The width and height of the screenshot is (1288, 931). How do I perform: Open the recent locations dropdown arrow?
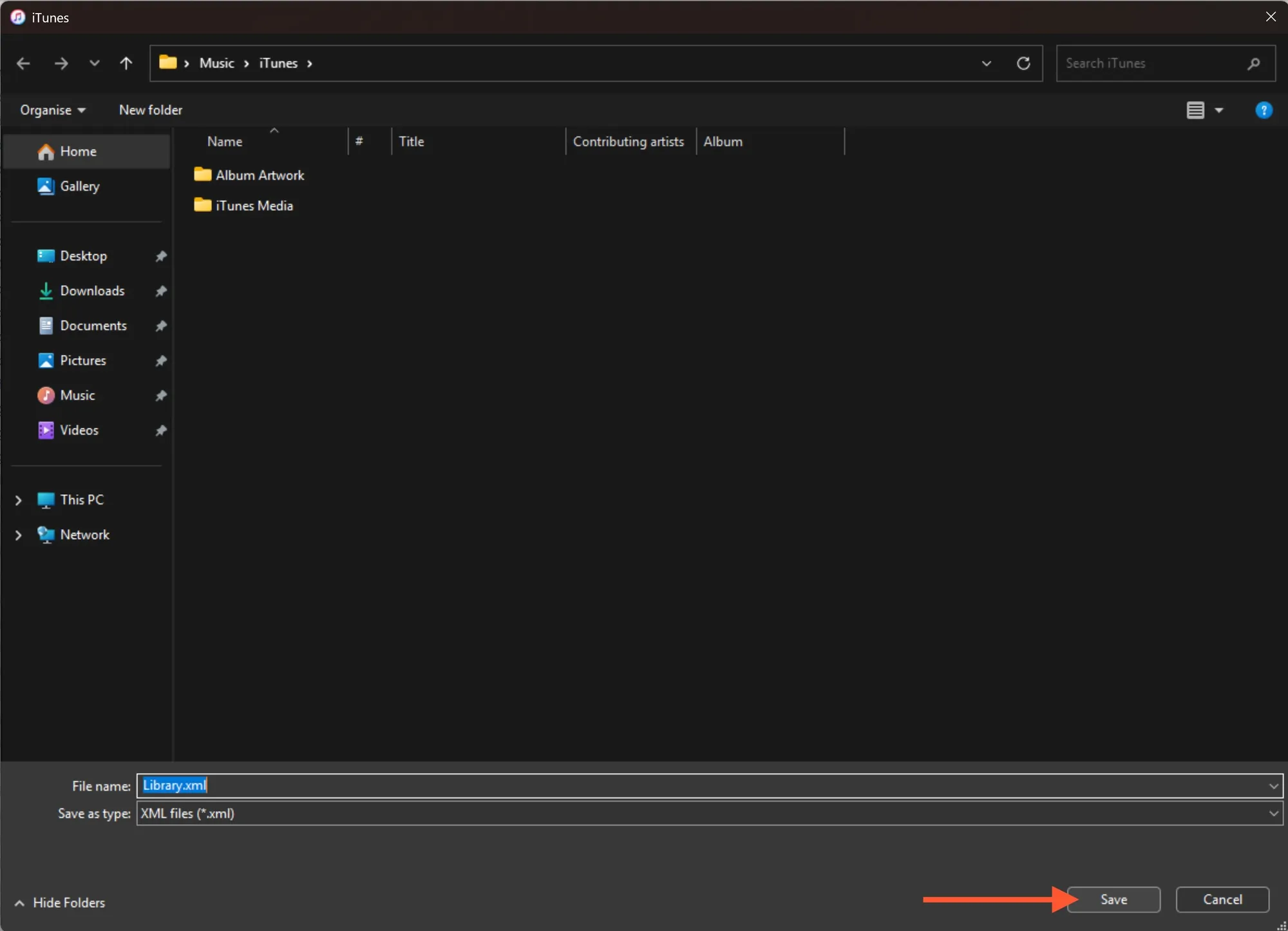pos(95,63)
